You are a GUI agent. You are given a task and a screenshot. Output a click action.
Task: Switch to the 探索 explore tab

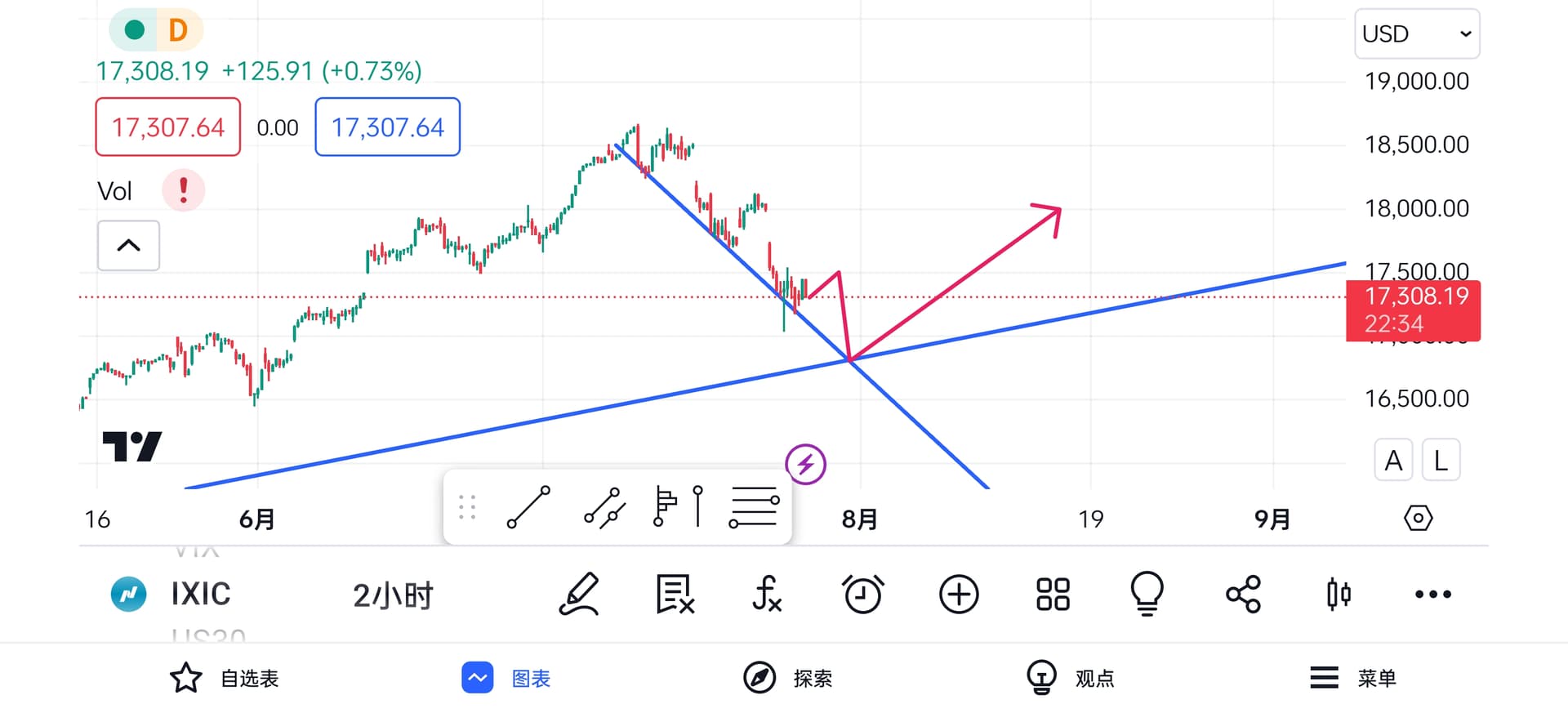tap(788, 678)
